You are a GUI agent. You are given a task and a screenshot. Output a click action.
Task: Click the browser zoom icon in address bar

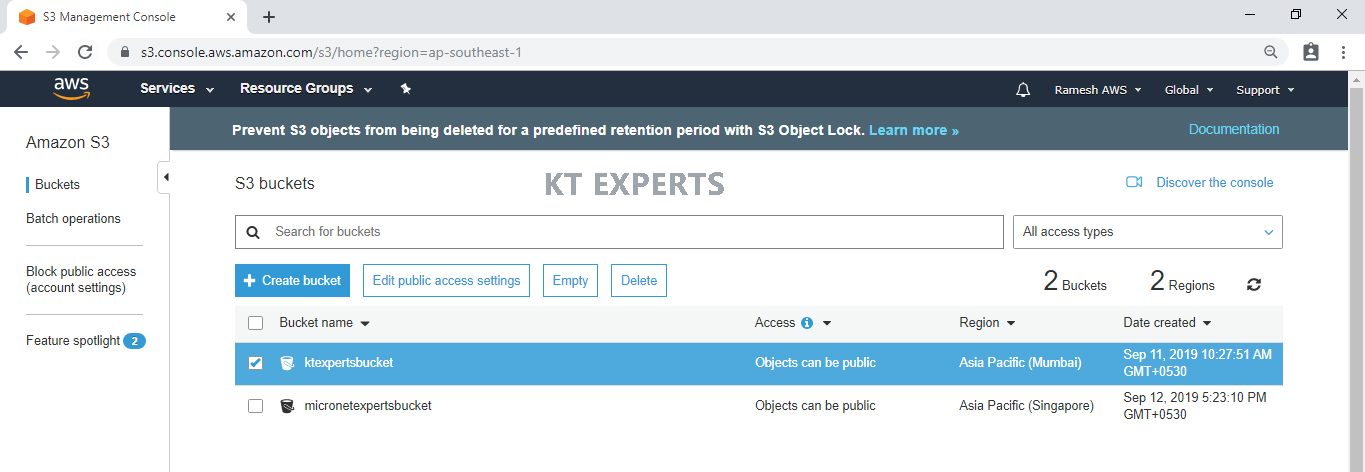point(1270,52)
